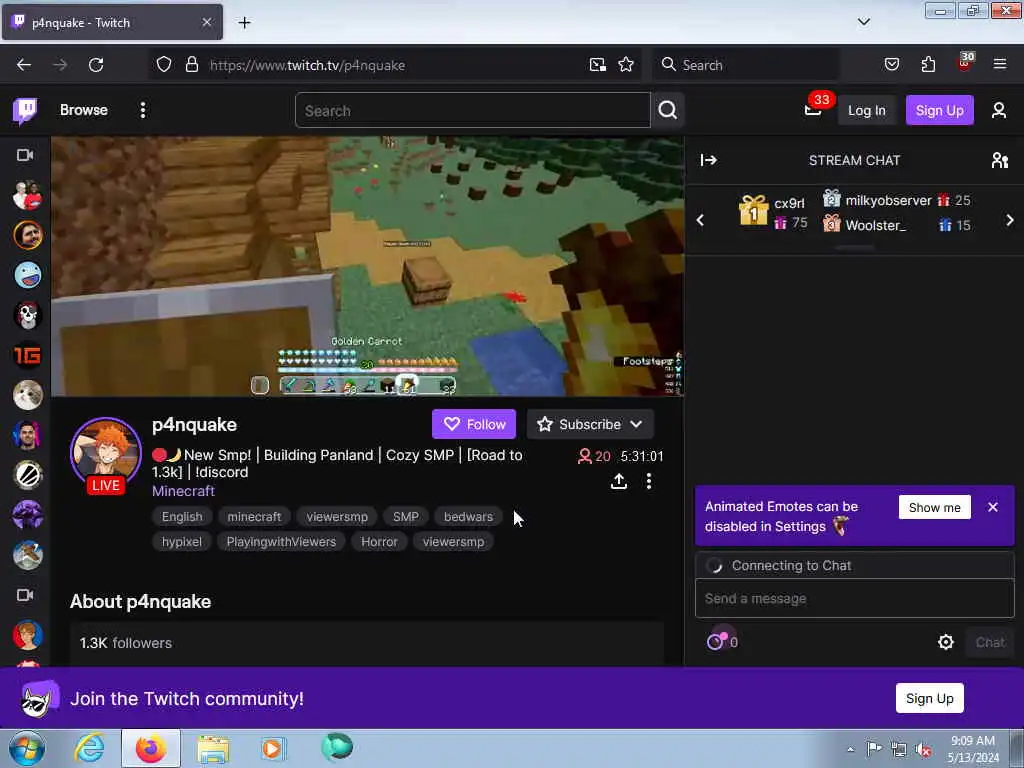This screenshot has height=768, width=1024.
Task: Select the hypixel tag
Action: pyautogui.click(x=182, y=541)
